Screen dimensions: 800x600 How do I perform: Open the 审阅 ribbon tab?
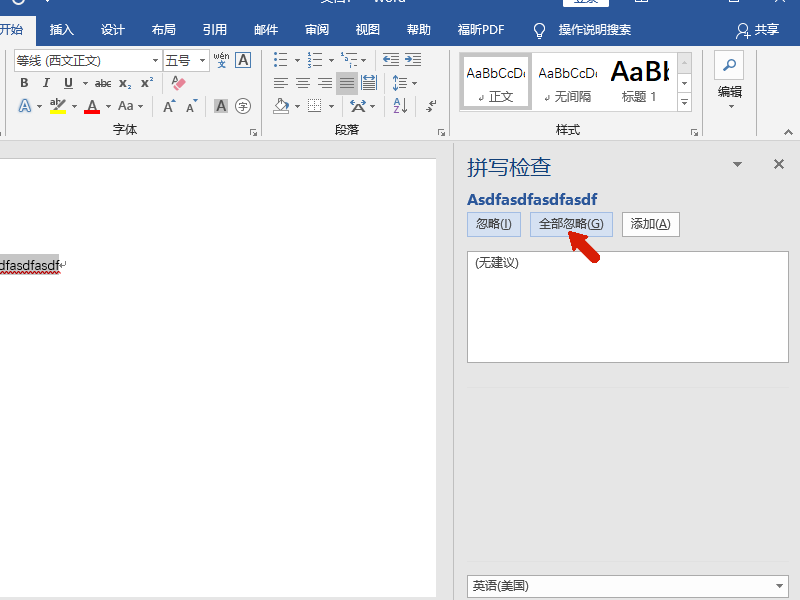317,30
